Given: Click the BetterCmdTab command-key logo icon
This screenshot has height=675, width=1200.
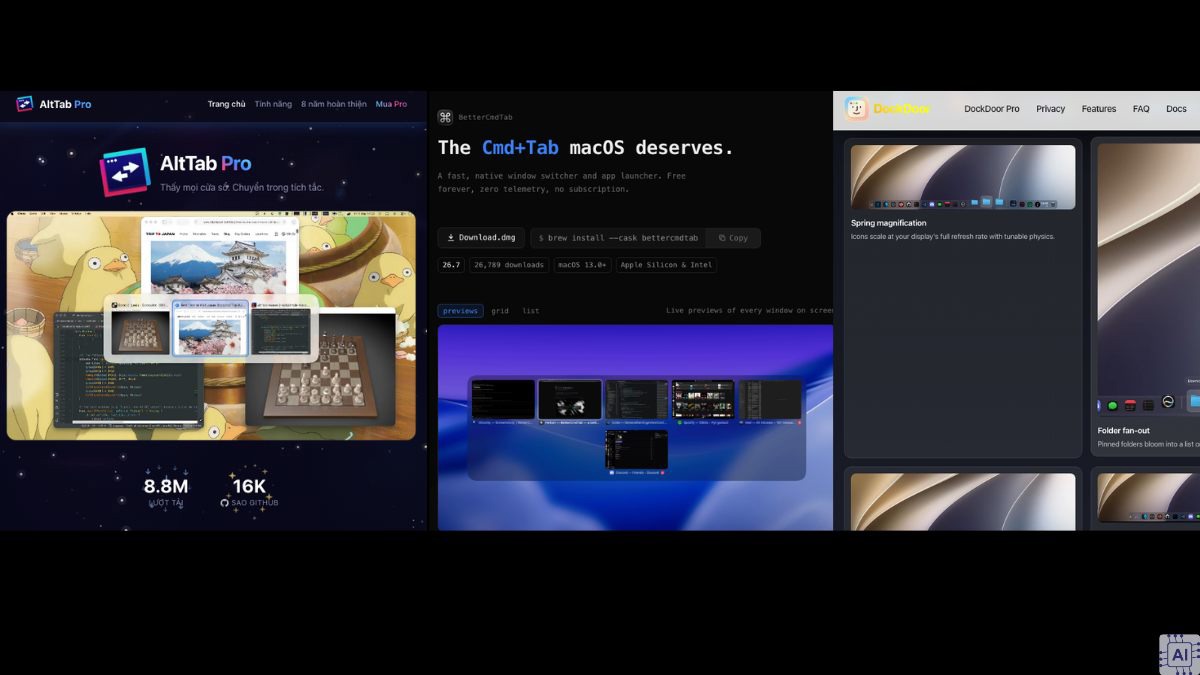Looking at the screenshot, I should [x=445, y=117].
